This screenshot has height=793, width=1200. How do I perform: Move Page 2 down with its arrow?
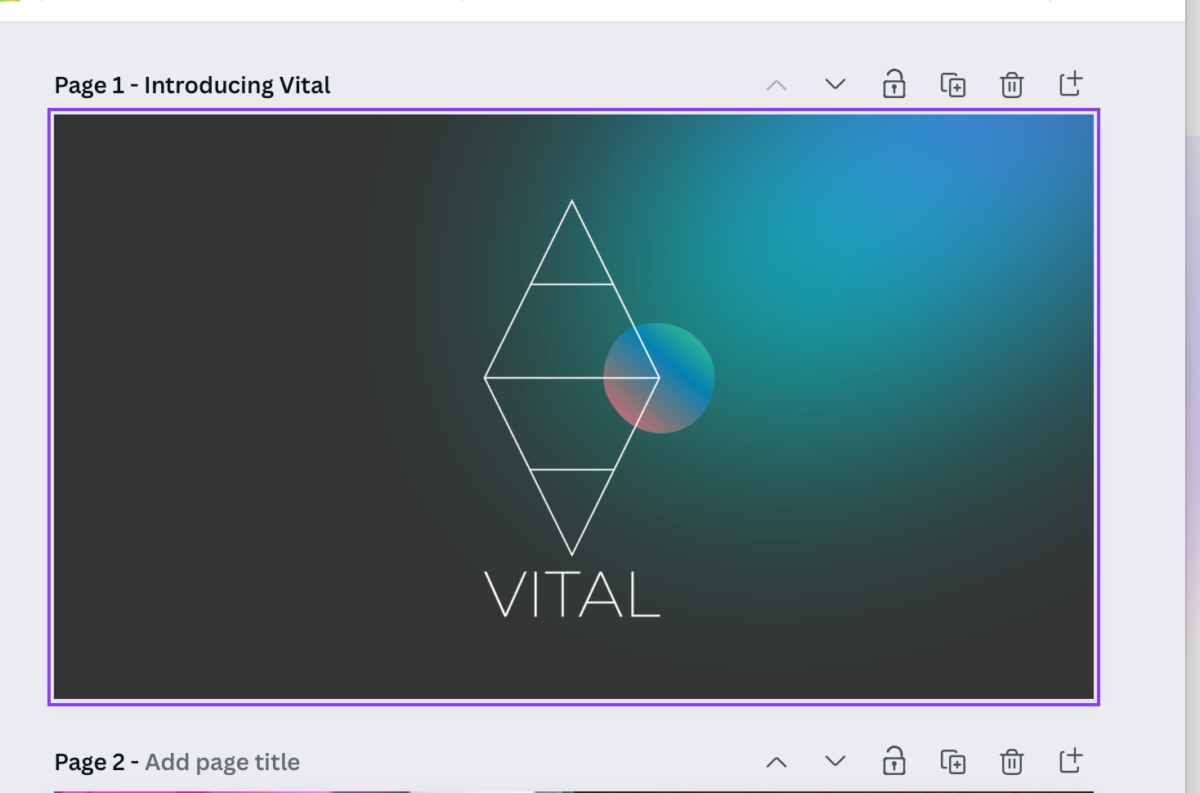(x=835, y=762)
